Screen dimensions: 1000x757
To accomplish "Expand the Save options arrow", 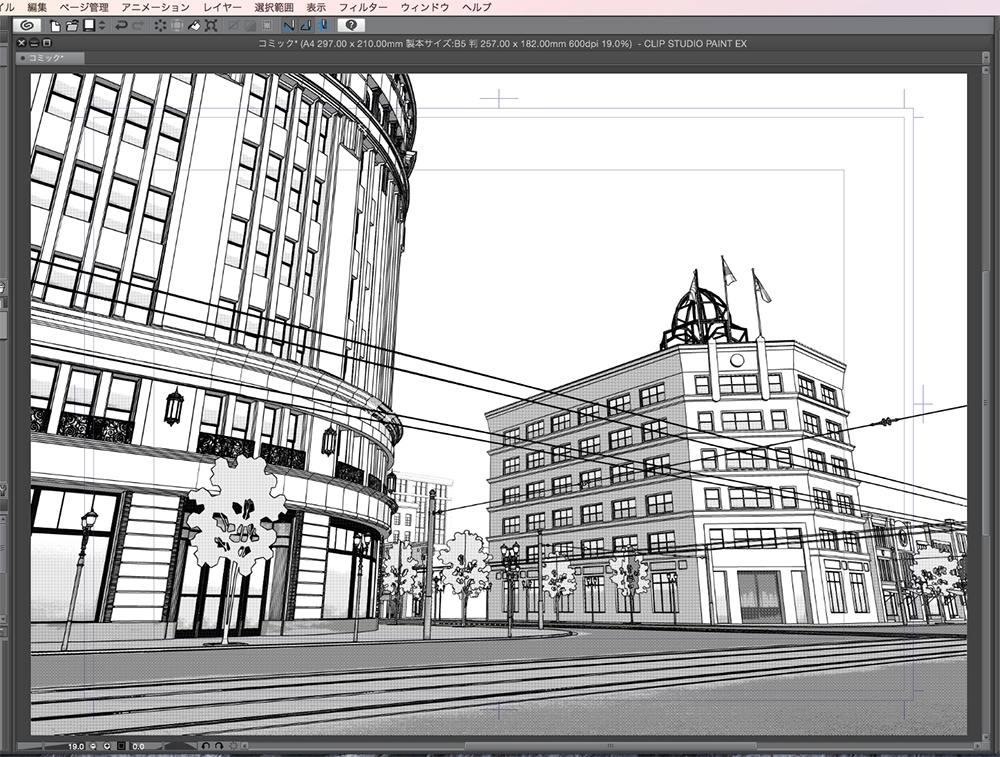I will coord(101,25).
